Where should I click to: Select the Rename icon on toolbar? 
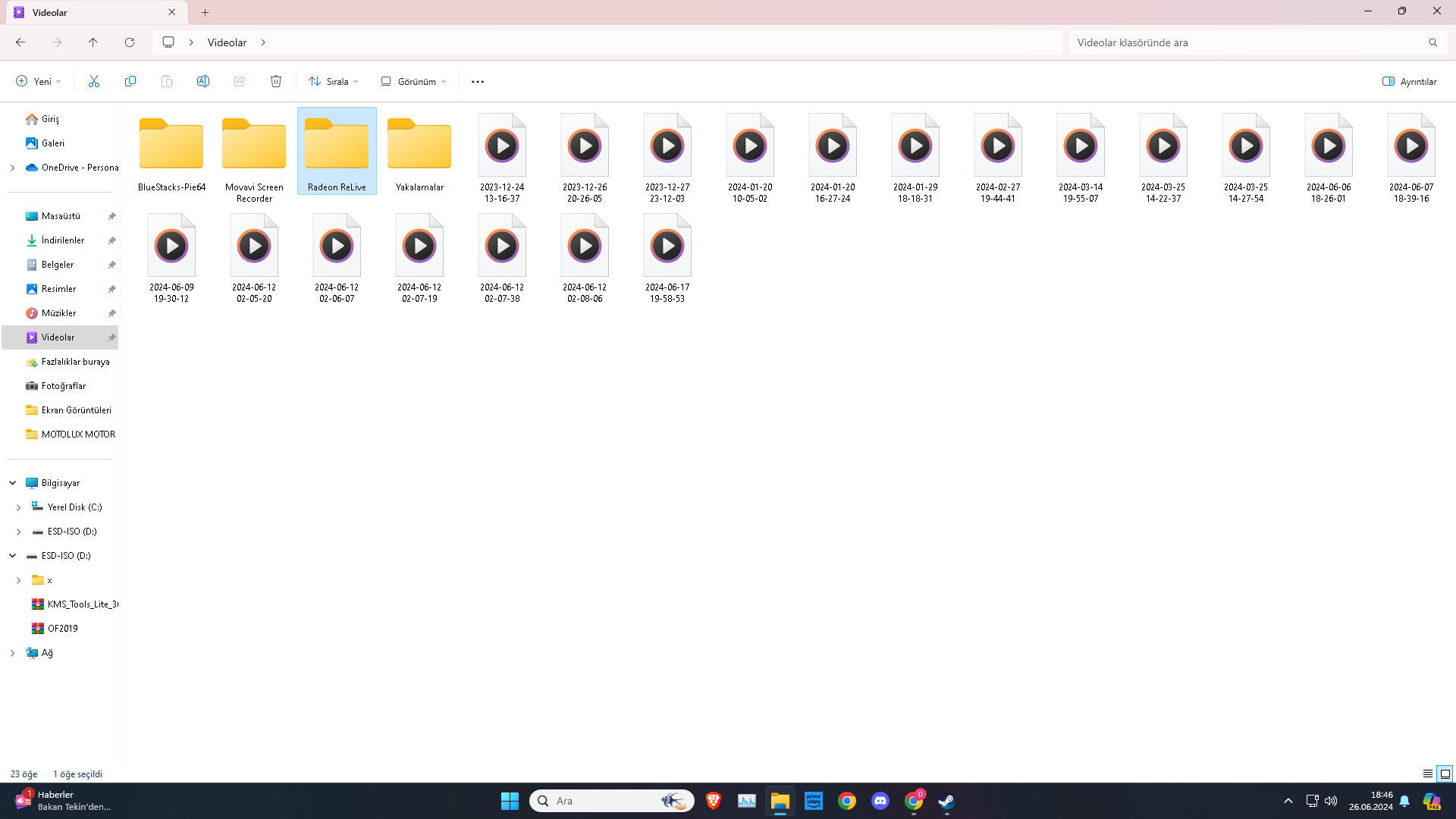click(x=203, y=81)
